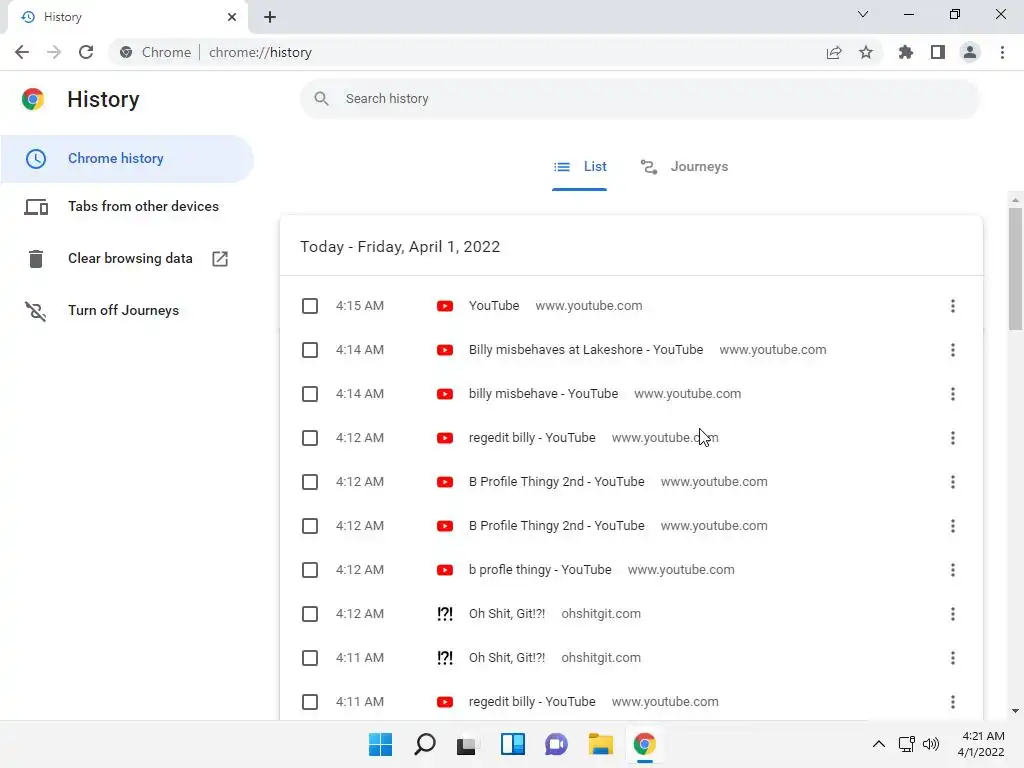Click the devices icon in sidebar

pos(36,207)
